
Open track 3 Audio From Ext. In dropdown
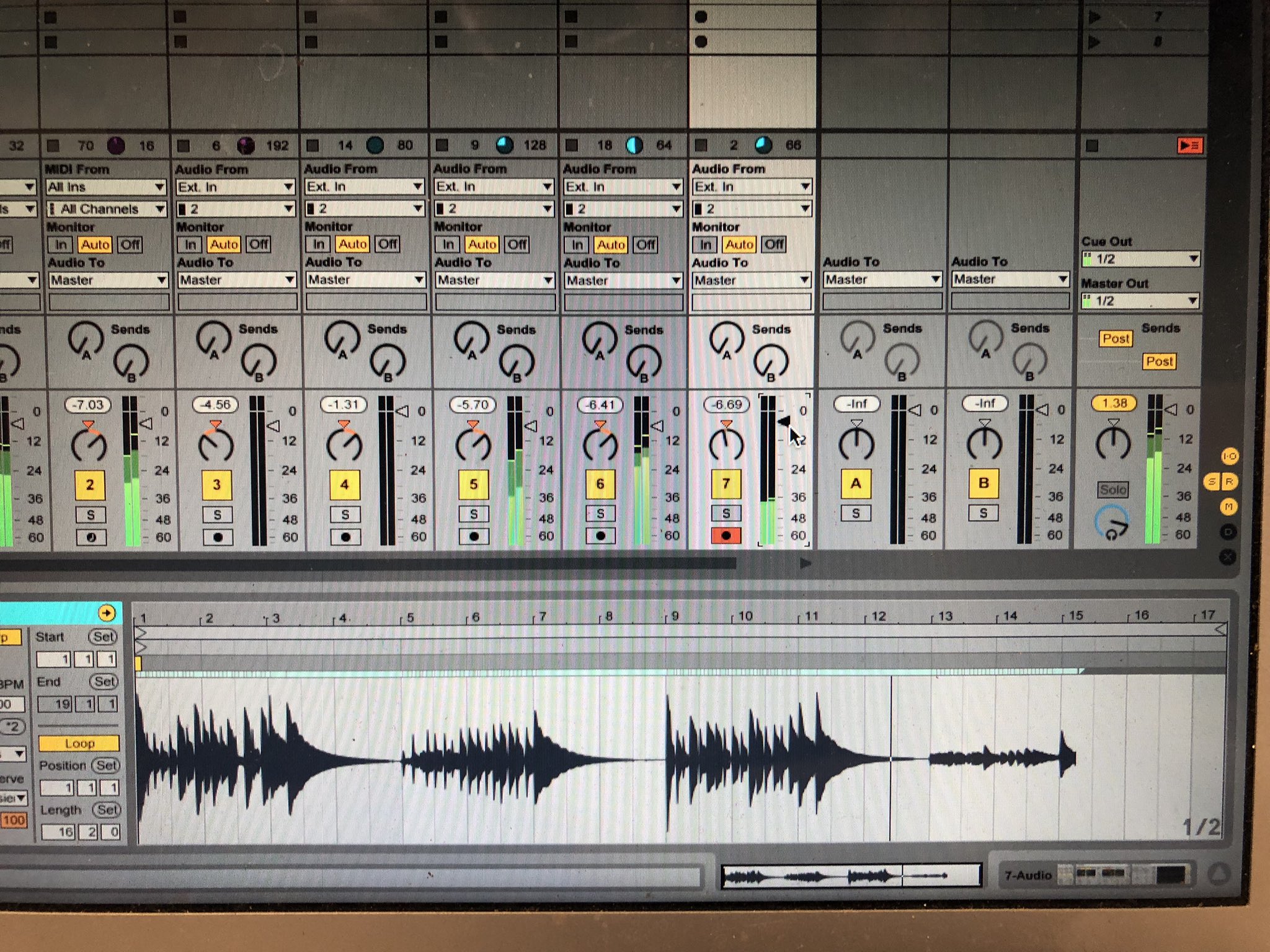point(235,187)
